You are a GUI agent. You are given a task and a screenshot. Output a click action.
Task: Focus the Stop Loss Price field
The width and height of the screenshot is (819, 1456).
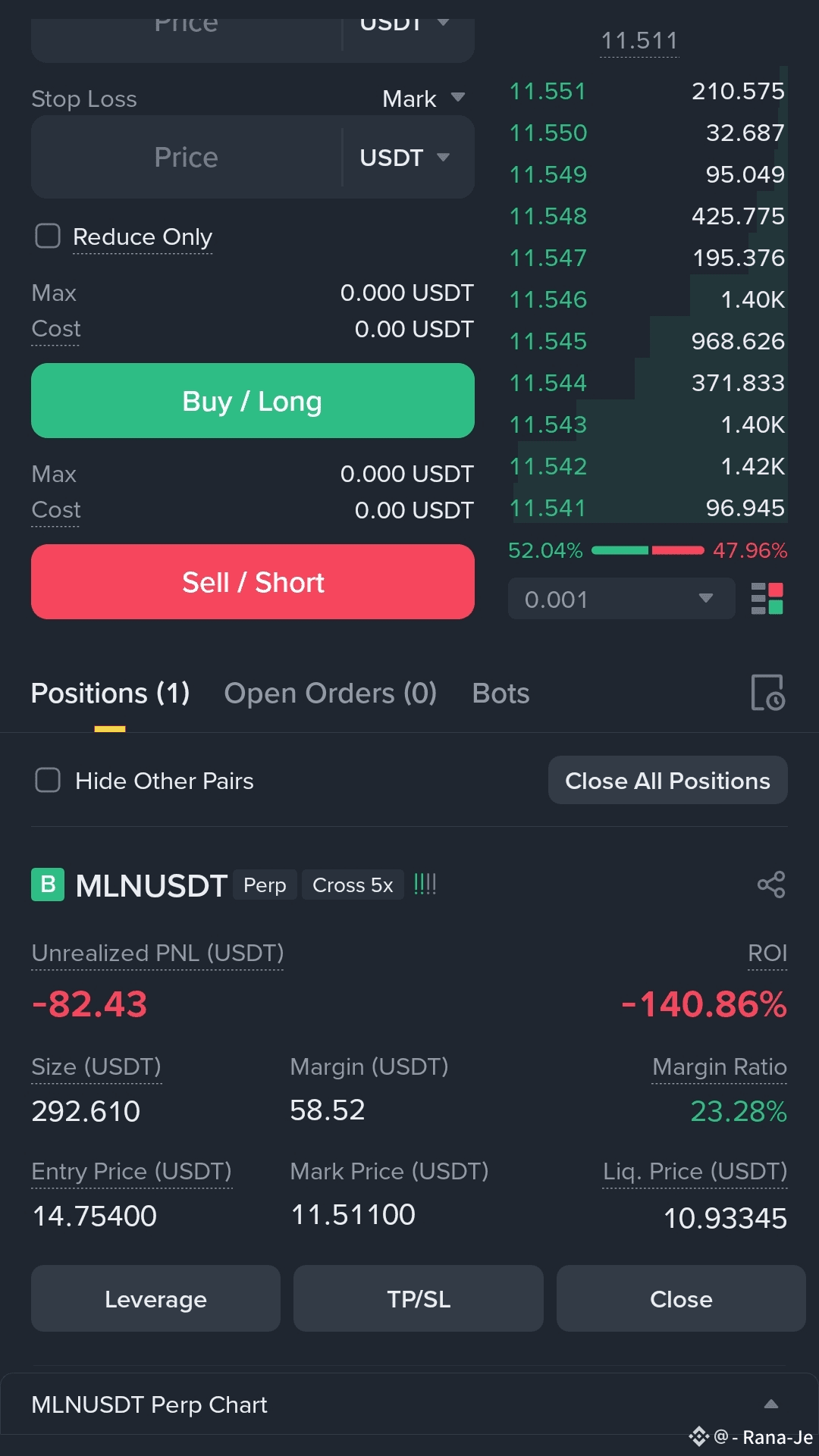coord(187,158)
